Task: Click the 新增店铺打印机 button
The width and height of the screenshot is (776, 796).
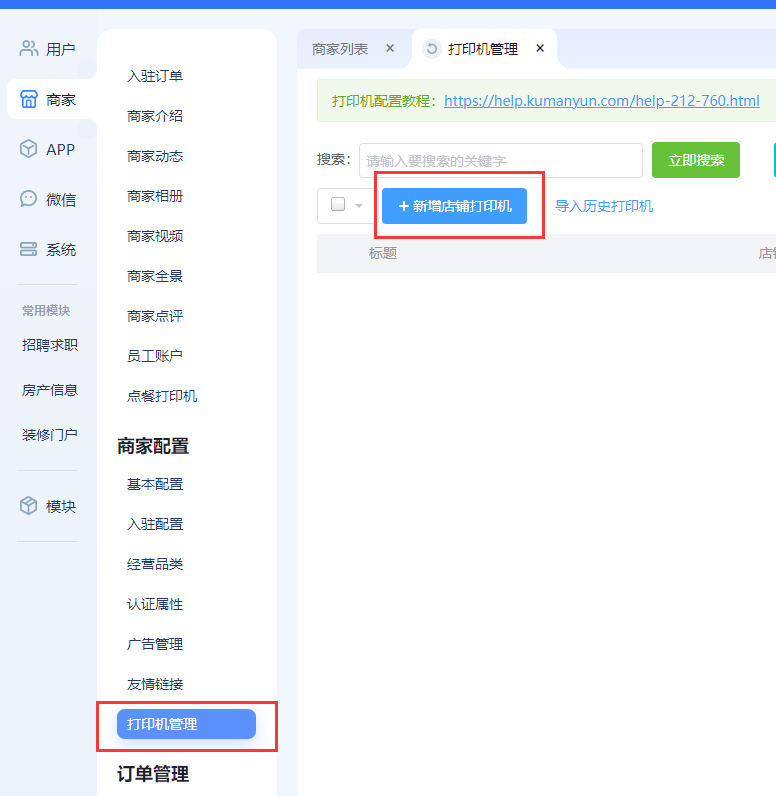Action: click(454, 206)
